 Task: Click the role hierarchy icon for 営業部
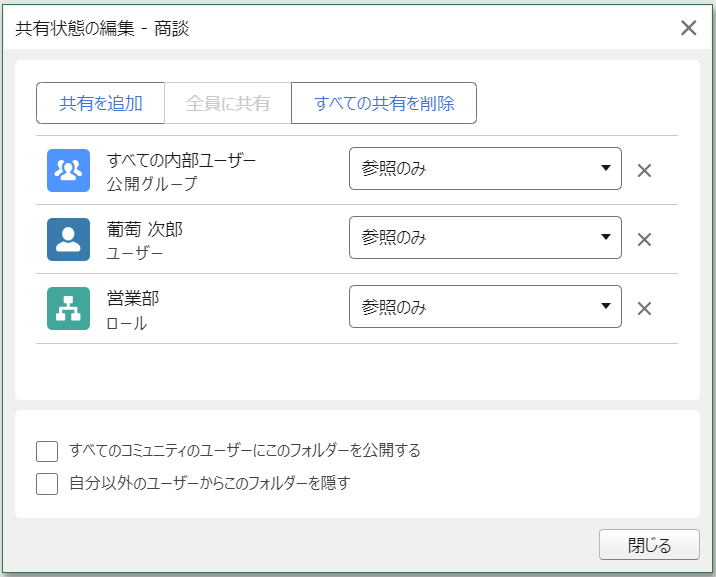[x=68, y=308]
